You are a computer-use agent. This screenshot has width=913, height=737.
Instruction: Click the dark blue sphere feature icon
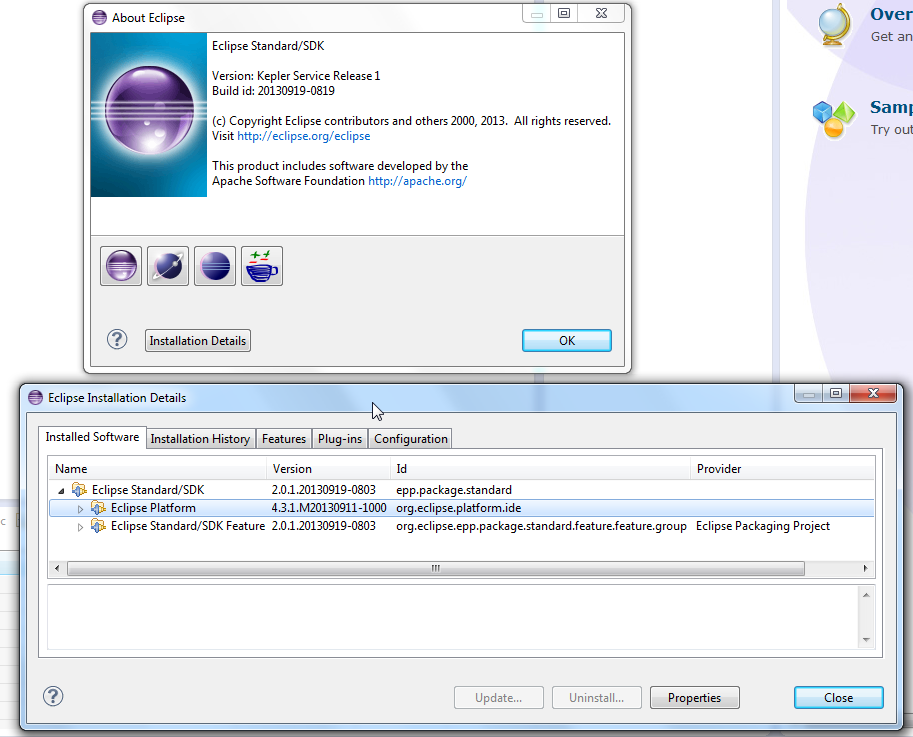pyautogui.click(x=215, y=266)
